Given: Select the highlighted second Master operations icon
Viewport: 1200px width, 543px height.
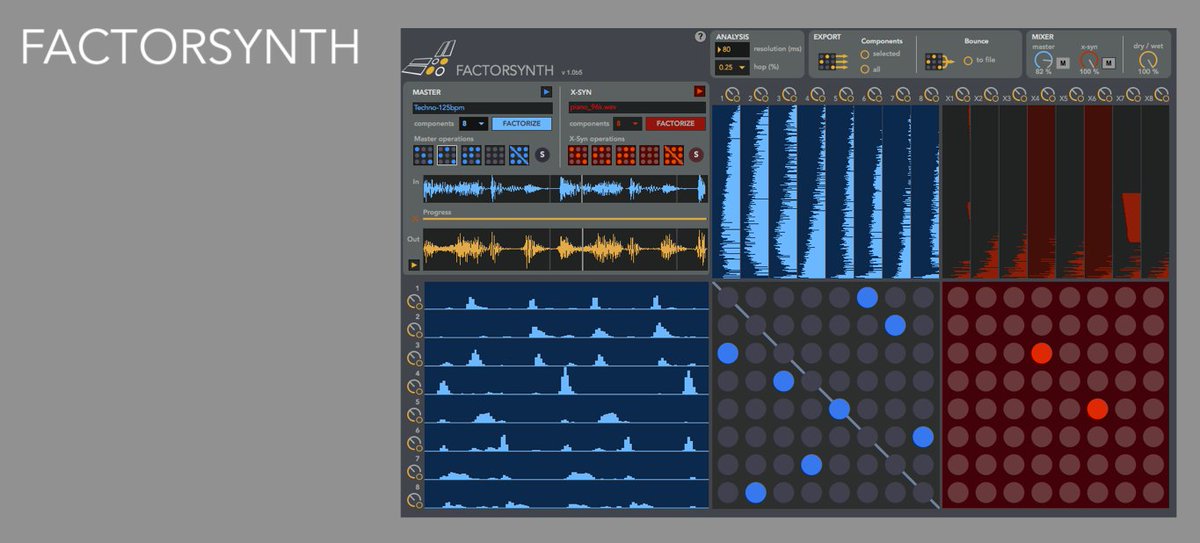Looking at the screenshot, I should tap(447, 155).
